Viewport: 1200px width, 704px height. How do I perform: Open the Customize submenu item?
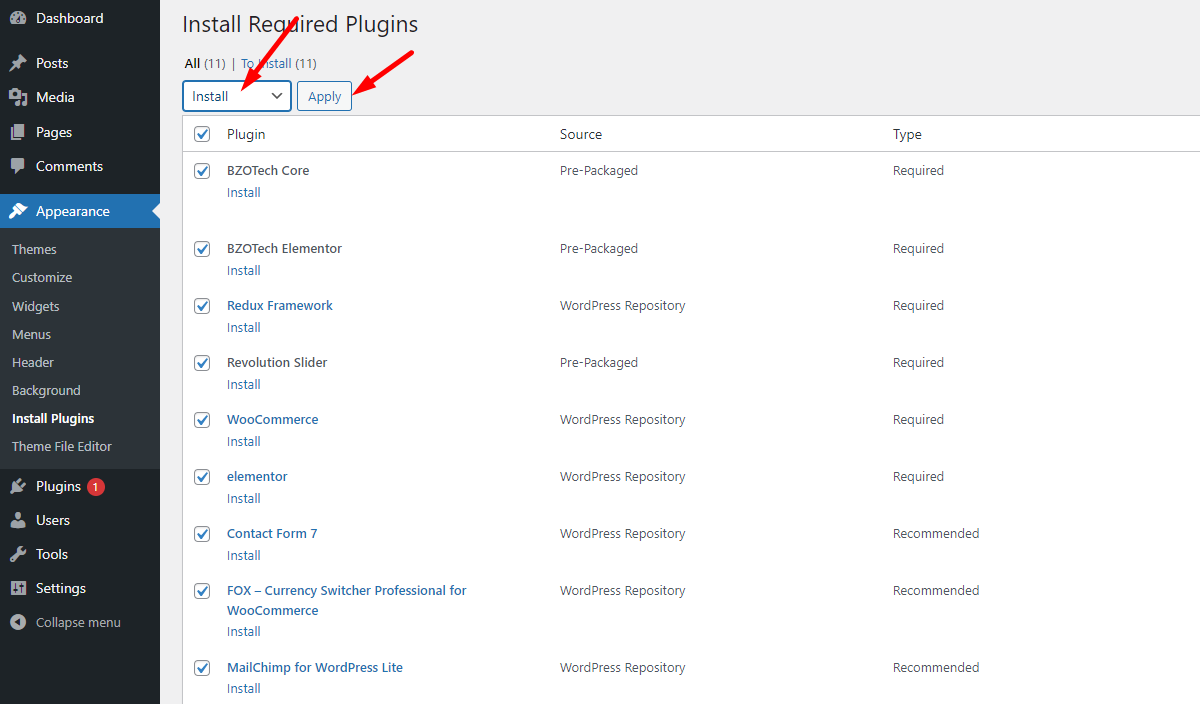(42, 277)
